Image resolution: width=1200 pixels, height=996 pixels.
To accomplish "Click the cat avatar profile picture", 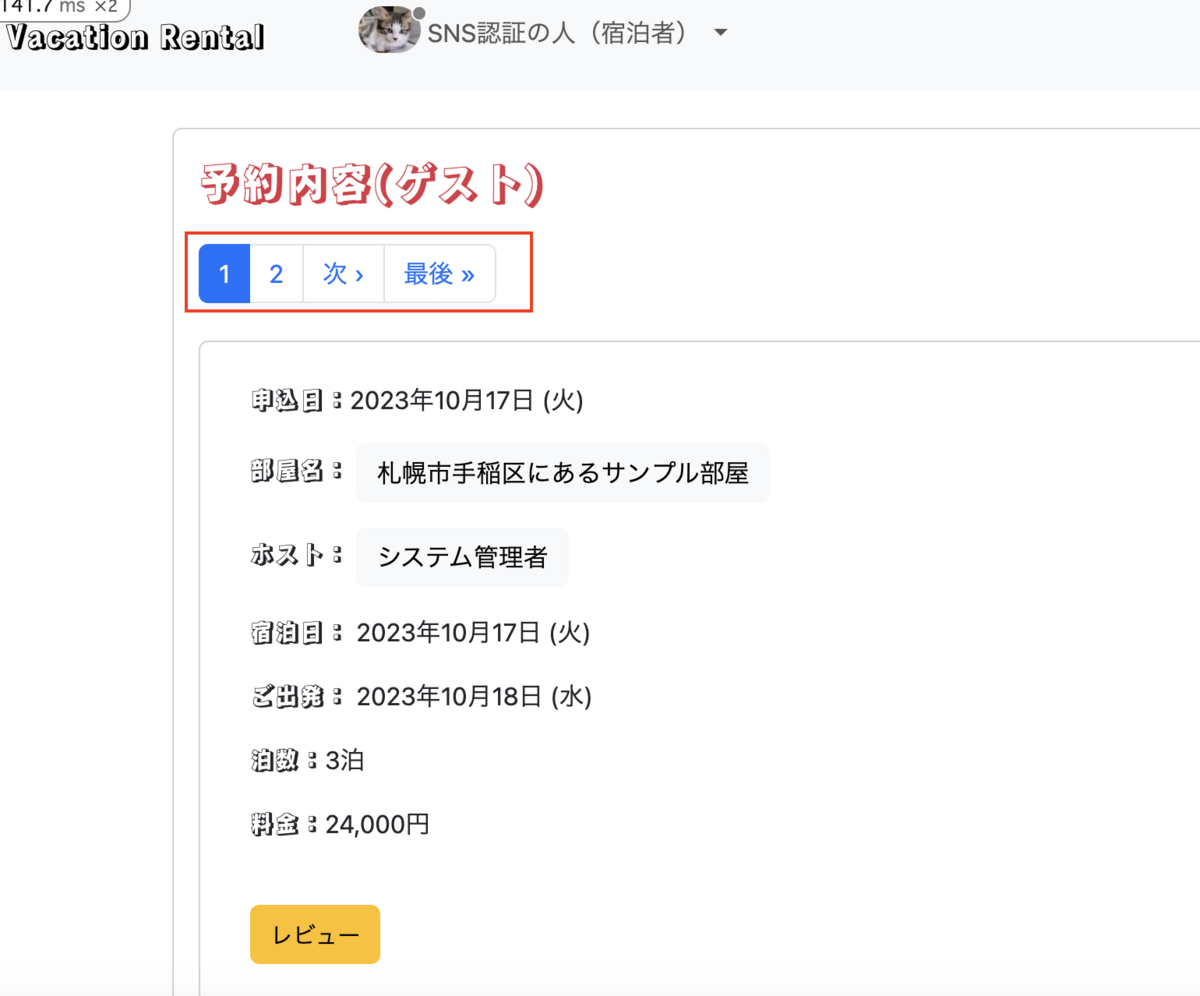I will pos(389,30).
